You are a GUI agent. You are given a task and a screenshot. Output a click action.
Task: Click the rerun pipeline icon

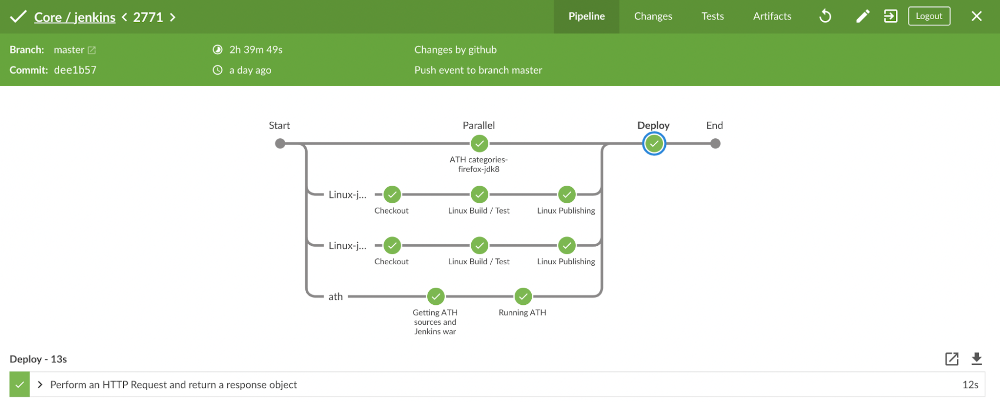pyautogui.click(x=825, y=17)
